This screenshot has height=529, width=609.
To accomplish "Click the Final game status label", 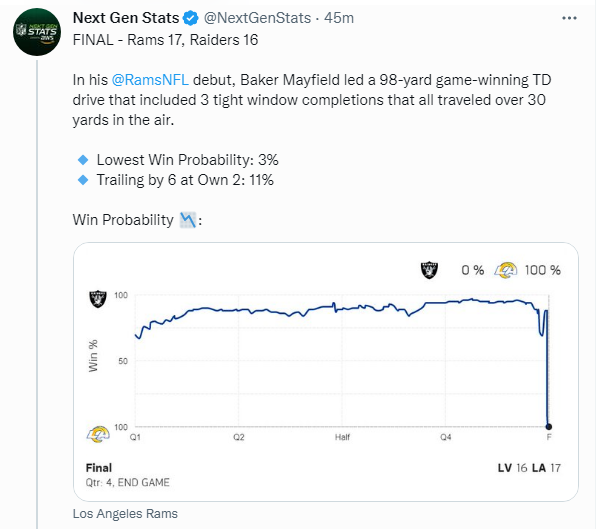I will click(x=99, y=467).
